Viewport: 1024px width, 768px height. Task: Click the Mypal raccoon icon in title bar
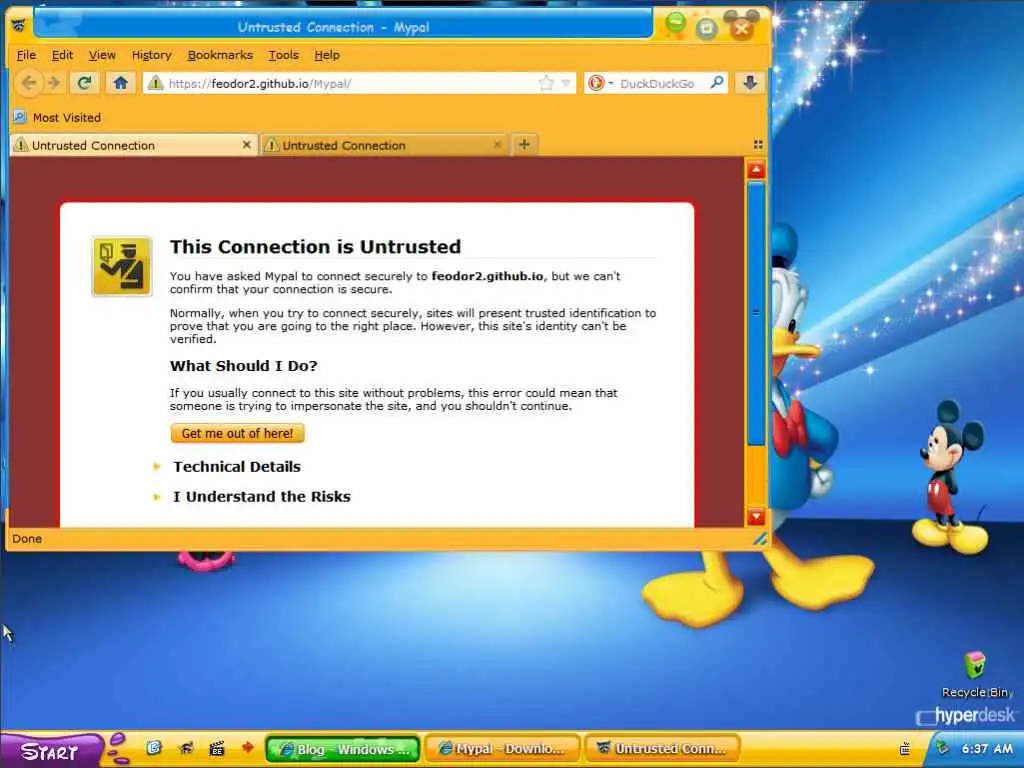[20, 26]
